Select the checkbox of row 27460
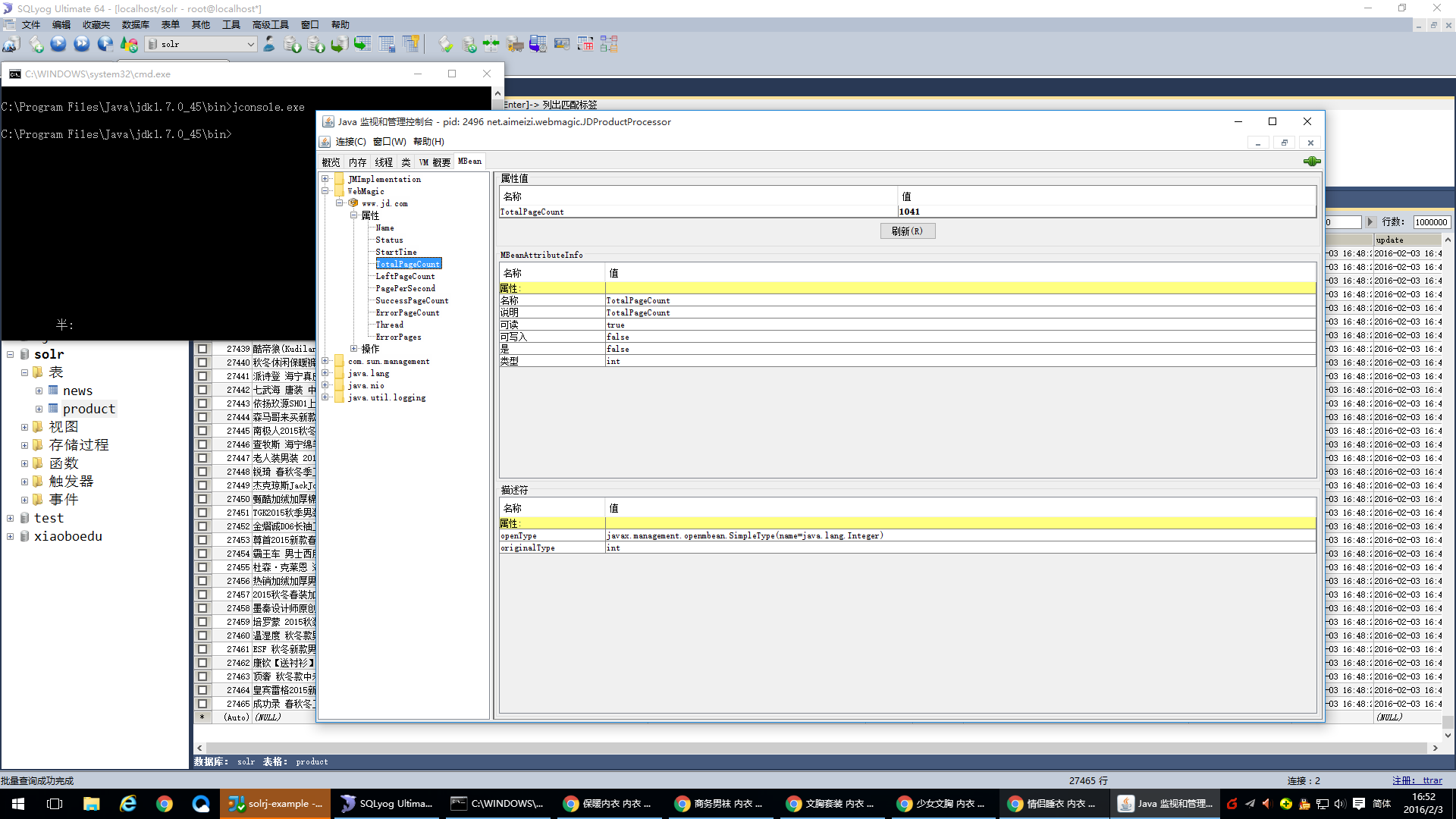This screenshot has width=1456, height=819. [202, 635]
